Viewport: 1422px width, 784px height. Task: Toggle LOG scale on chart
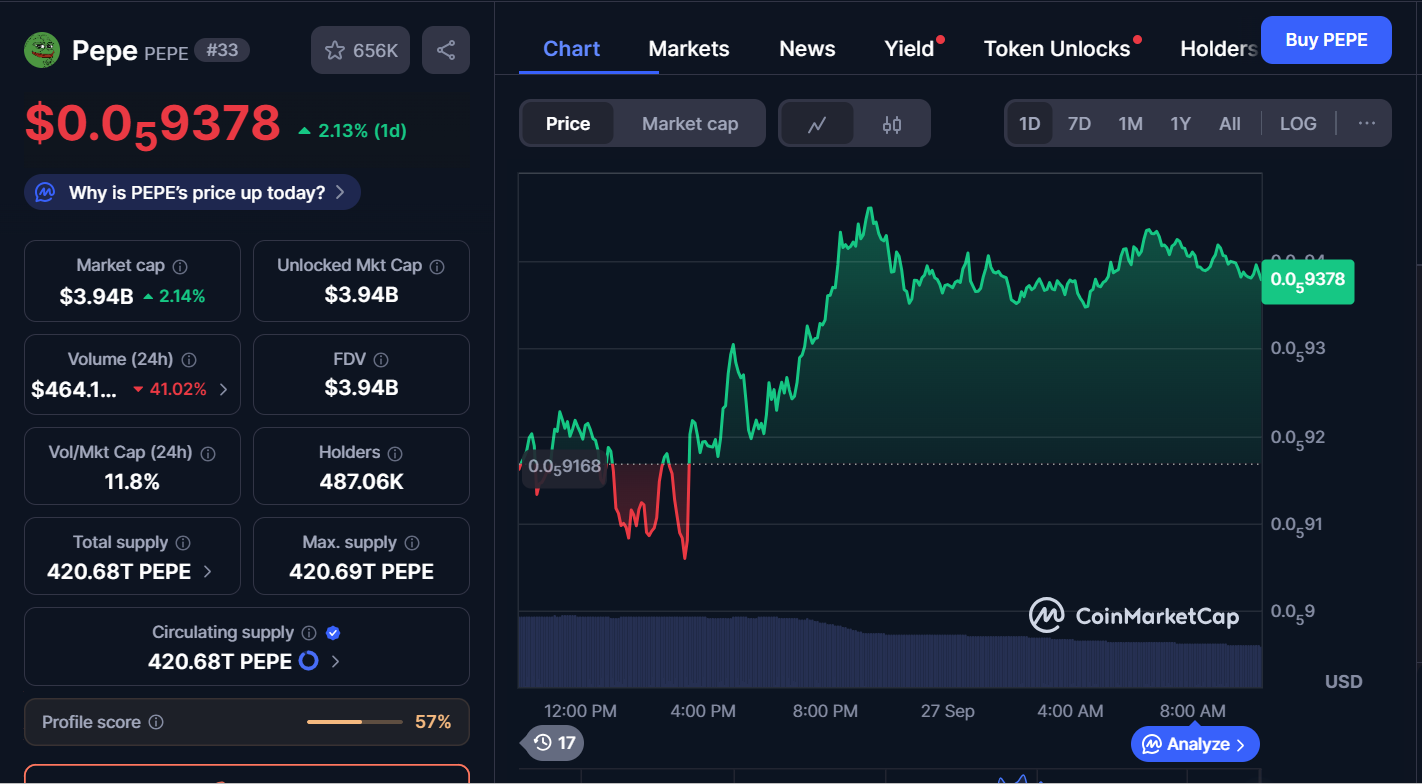tap(1298, 124)
